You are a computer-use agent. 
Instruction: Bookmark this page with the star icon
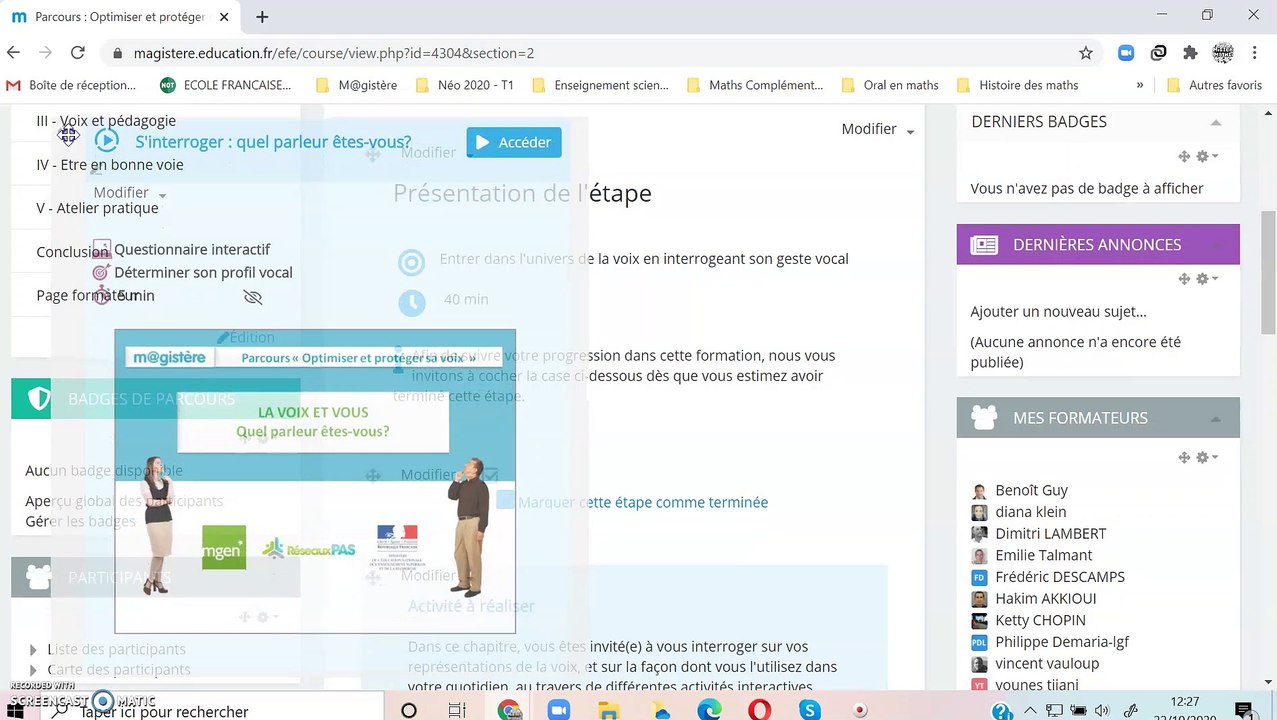tap(1086, 53)
